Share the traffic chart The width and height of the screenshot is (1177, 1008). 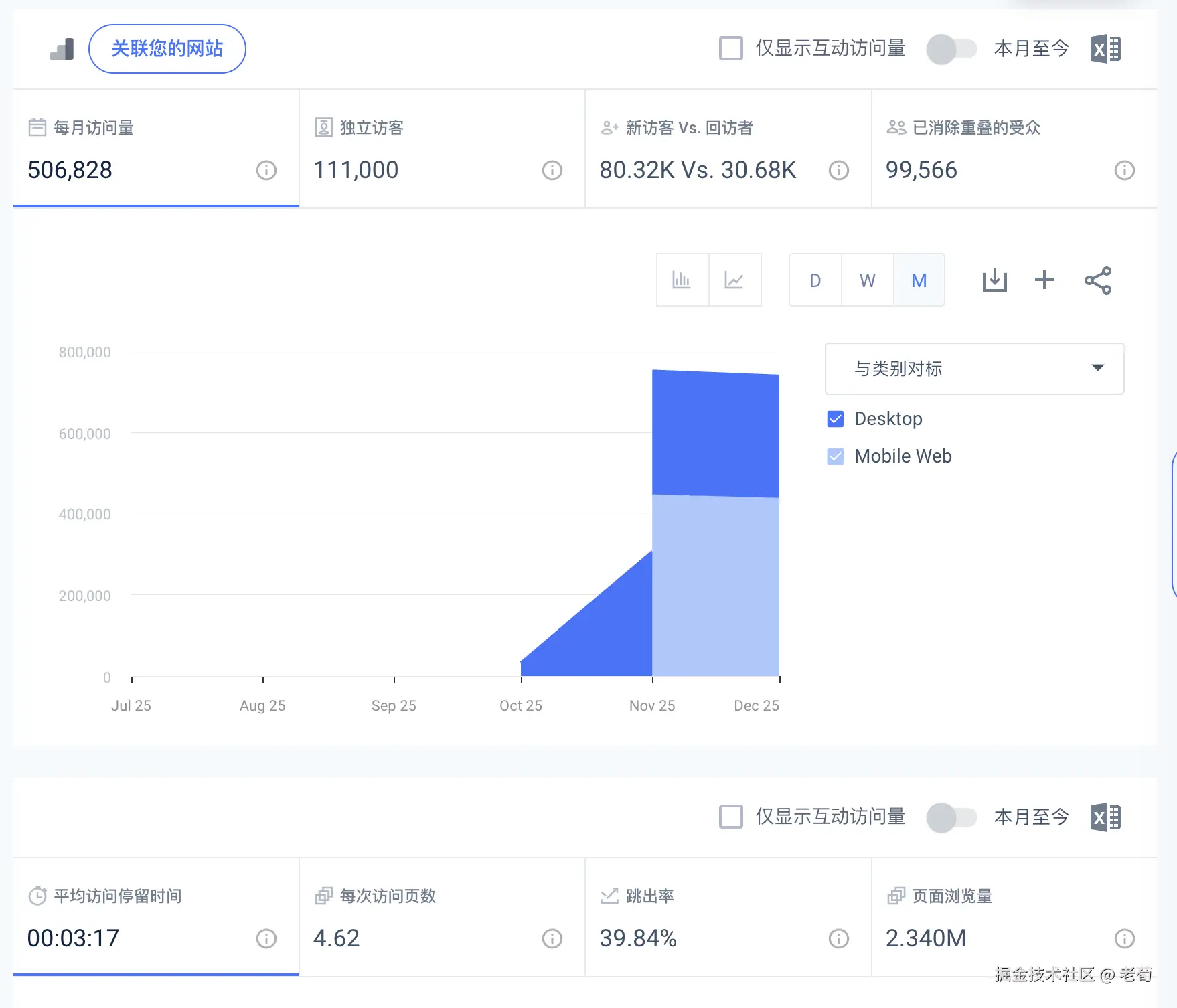[1098, 280]
